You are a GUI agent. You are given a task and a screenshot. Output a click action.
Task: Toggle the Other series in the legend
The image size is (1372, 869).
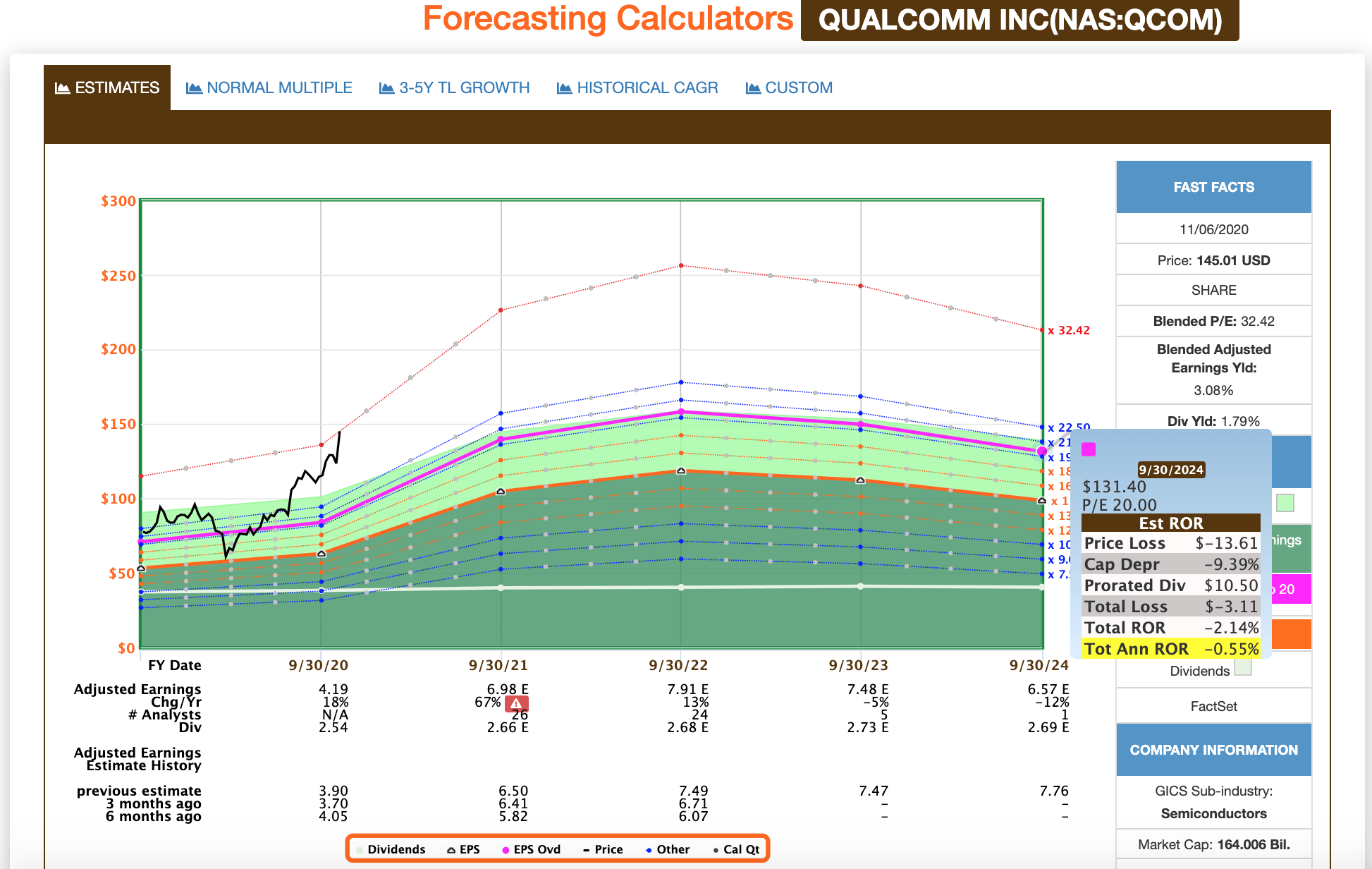tap(668, 849)
